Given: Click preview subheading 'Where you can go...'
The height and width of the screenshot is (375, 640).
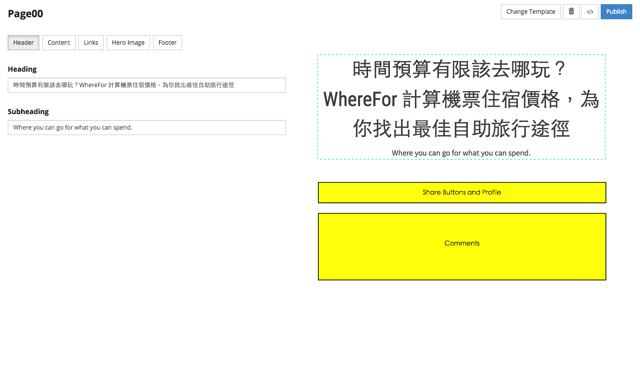Looking at the screenshot, I should [461, 153].
